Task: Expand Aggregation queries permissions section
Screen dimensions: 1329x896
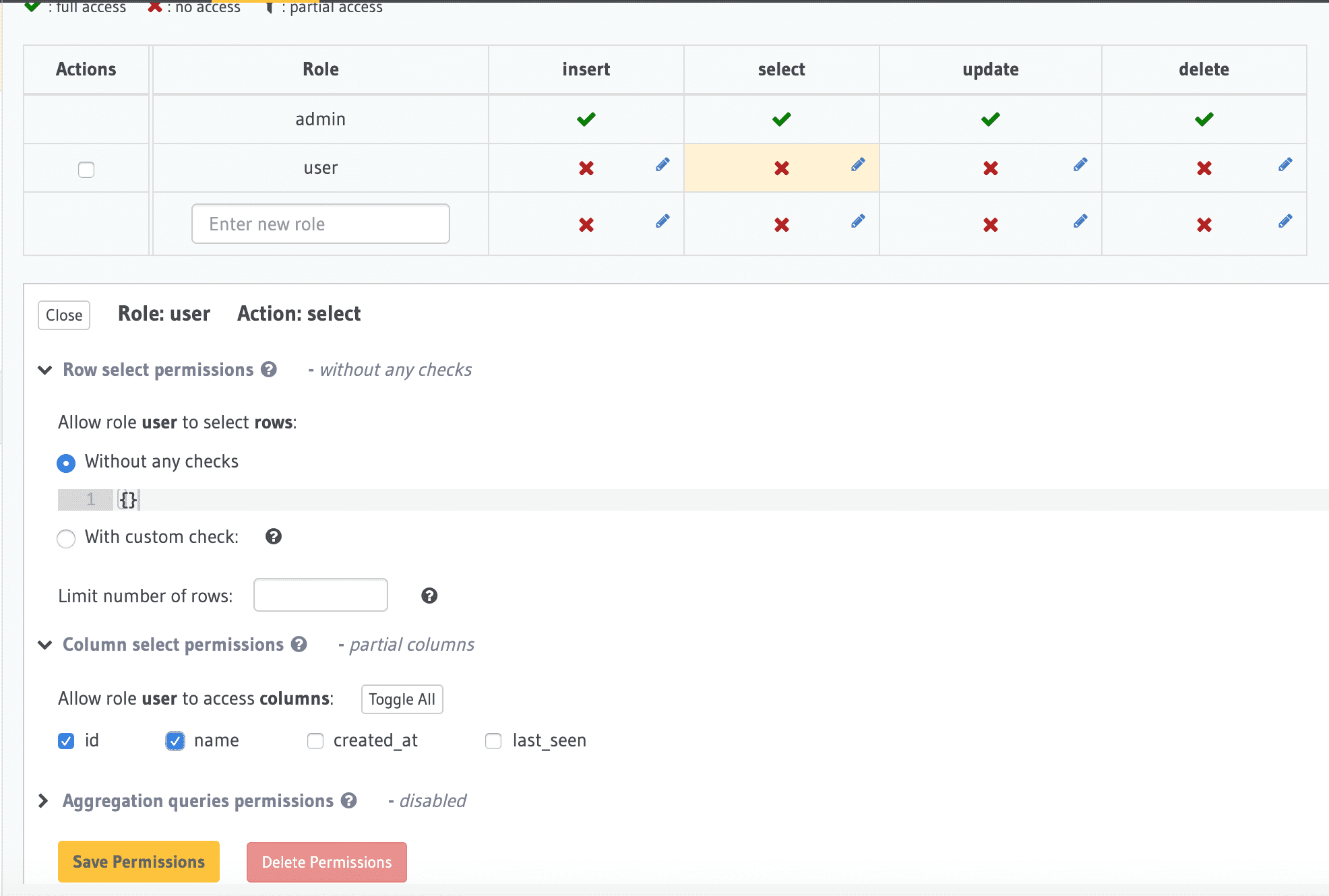Action: pos(44,800)
